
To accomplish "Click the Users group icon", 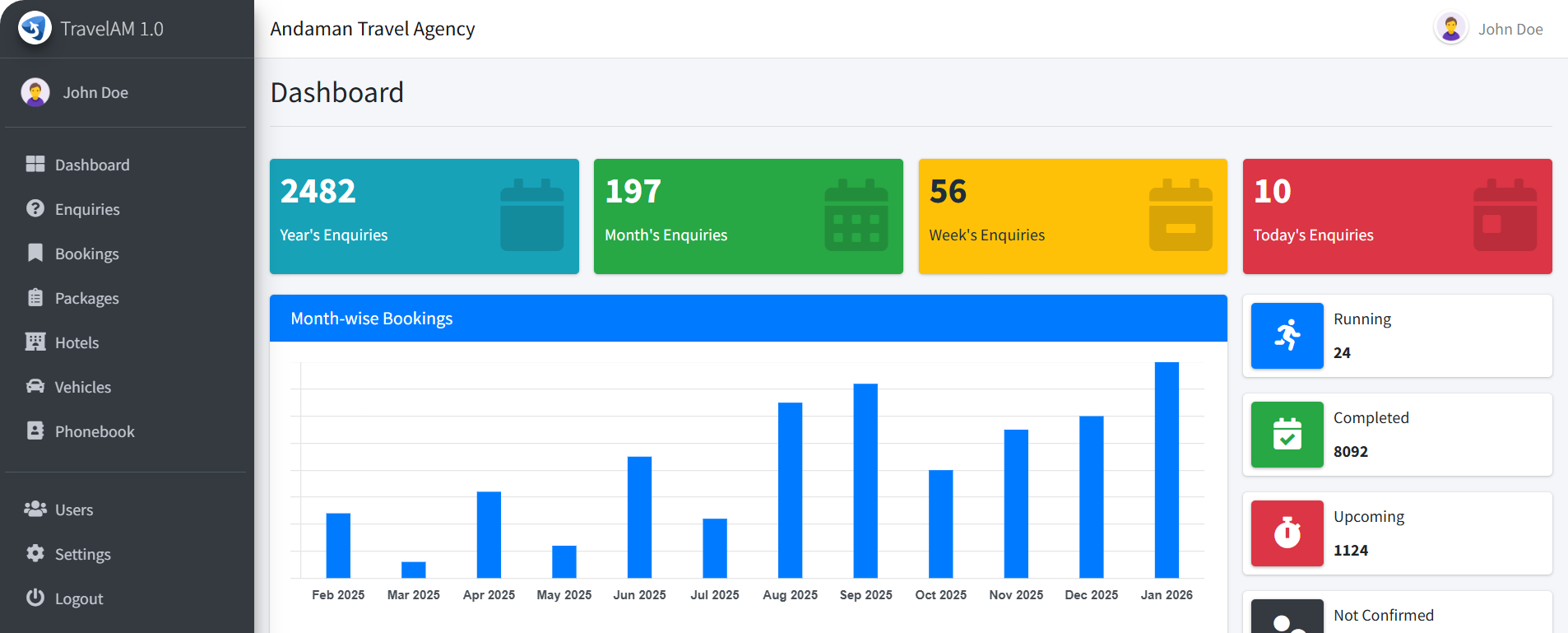I will coord(35,510).
